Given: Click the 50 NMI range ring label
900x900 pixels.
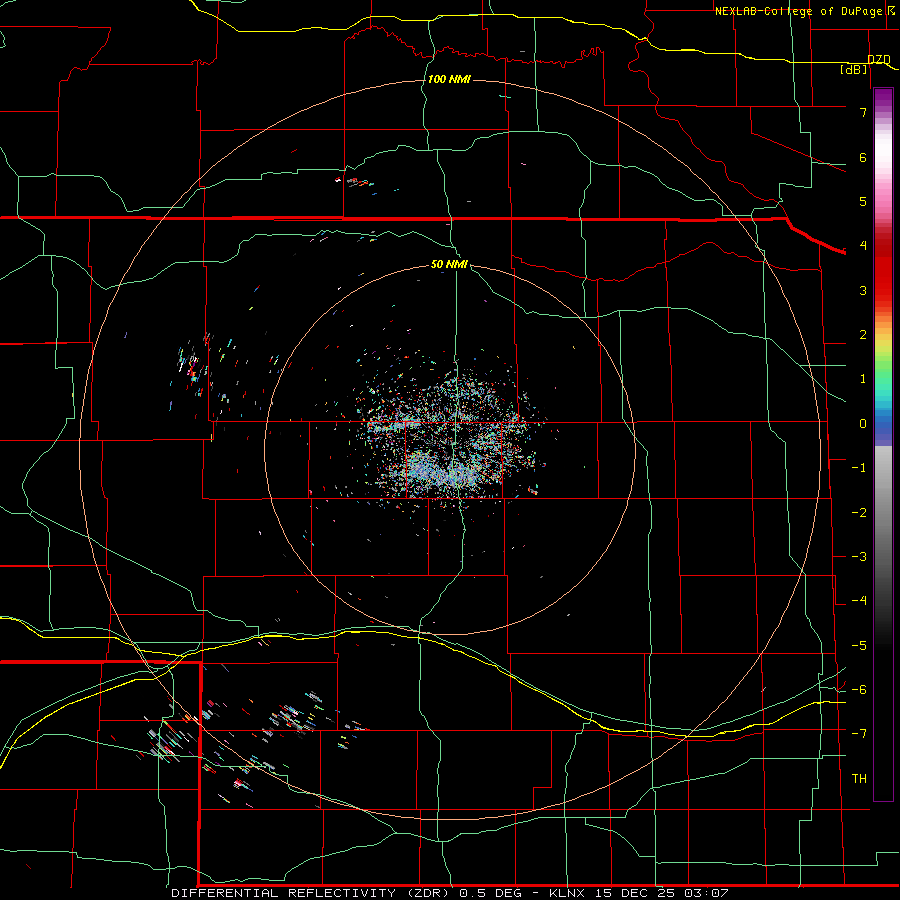Looking at the screenshot, I should click(449, 264).
